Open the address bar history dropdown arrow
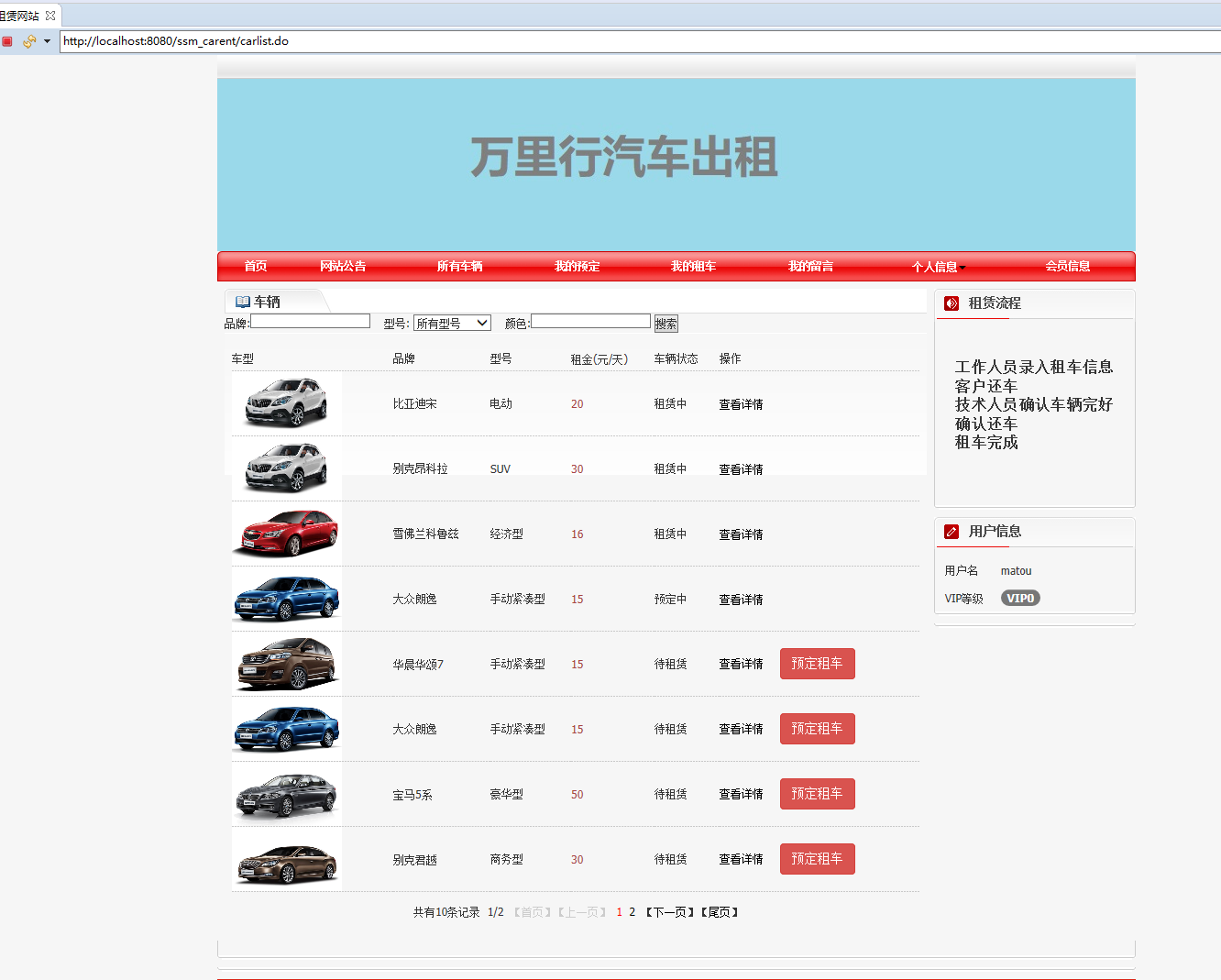The width and height of the screenshot is (1221, 980). pos(49,41)
